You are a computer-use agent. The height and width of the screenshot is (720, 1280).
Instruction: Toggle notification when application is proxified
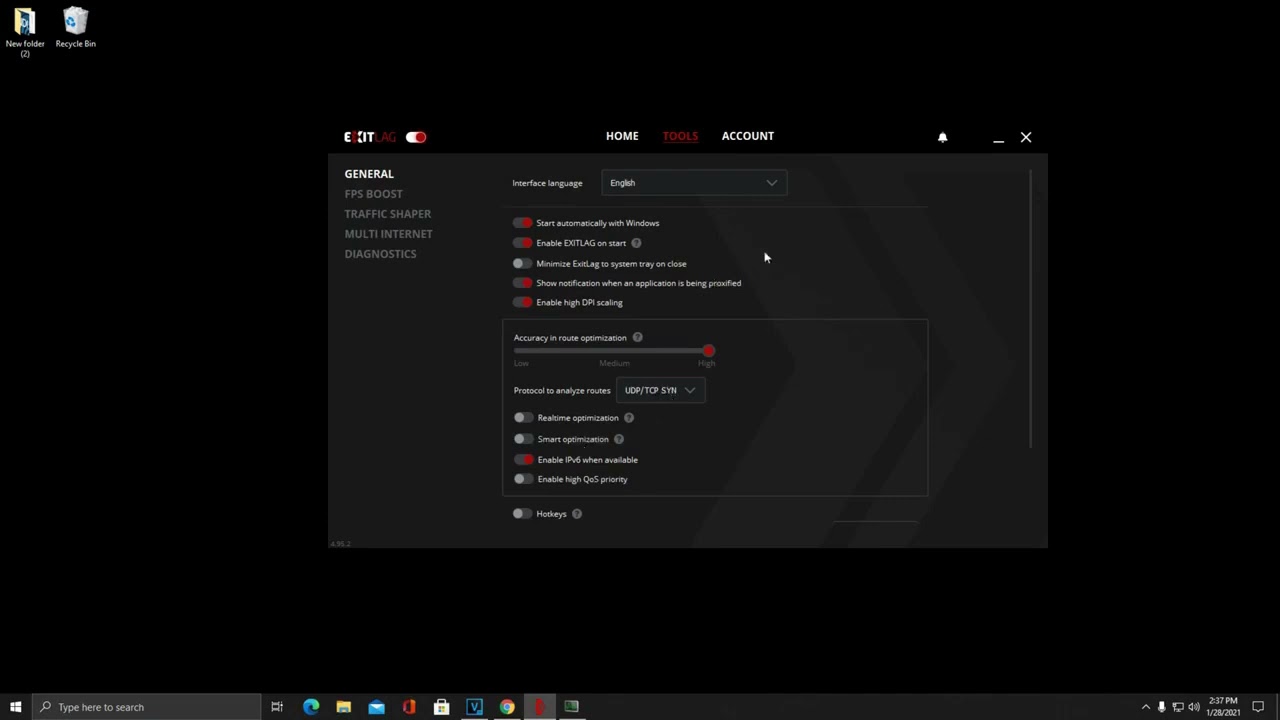tap(522, 283)
